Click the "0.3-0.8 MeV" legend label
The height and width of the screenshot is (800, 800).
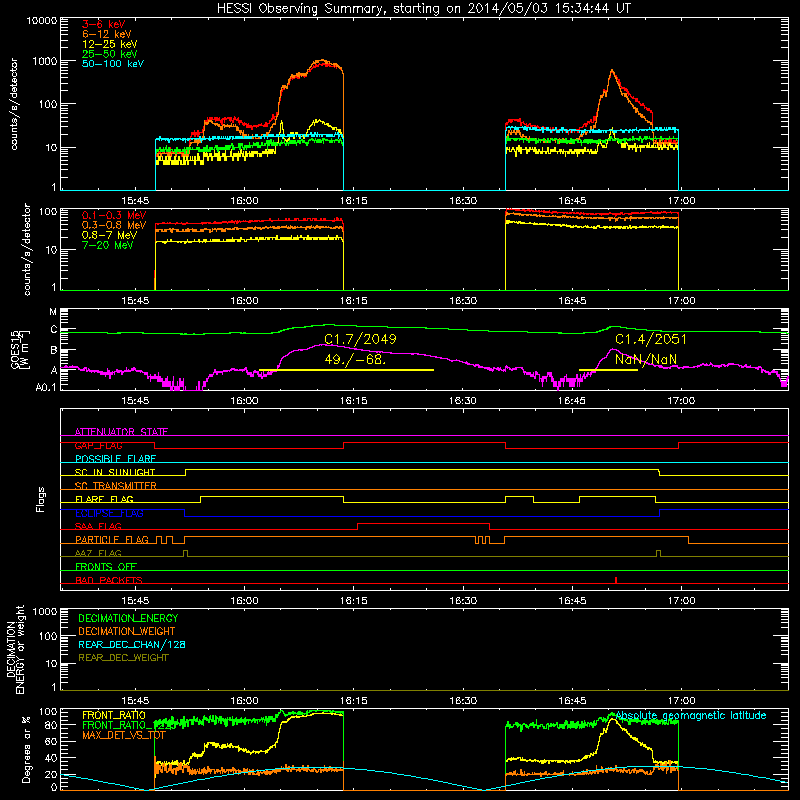(114, 225)
